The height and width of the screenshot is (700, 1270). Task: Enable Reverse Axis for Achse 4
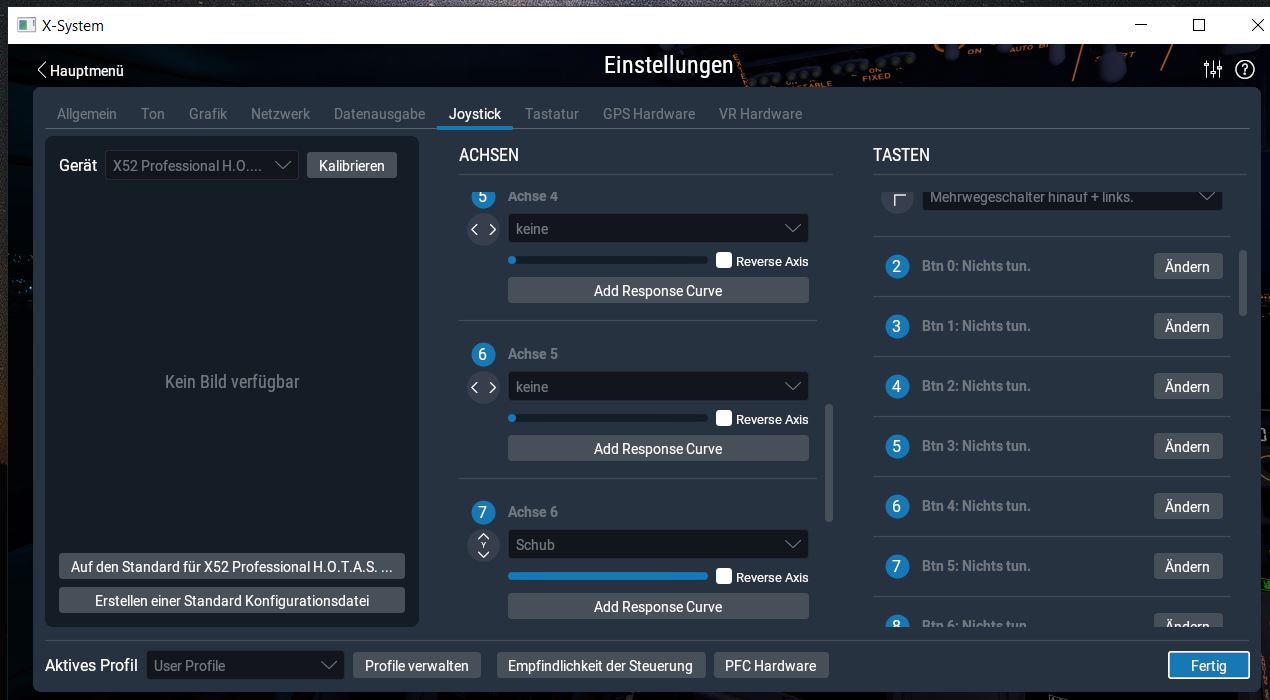pos(724,260)
